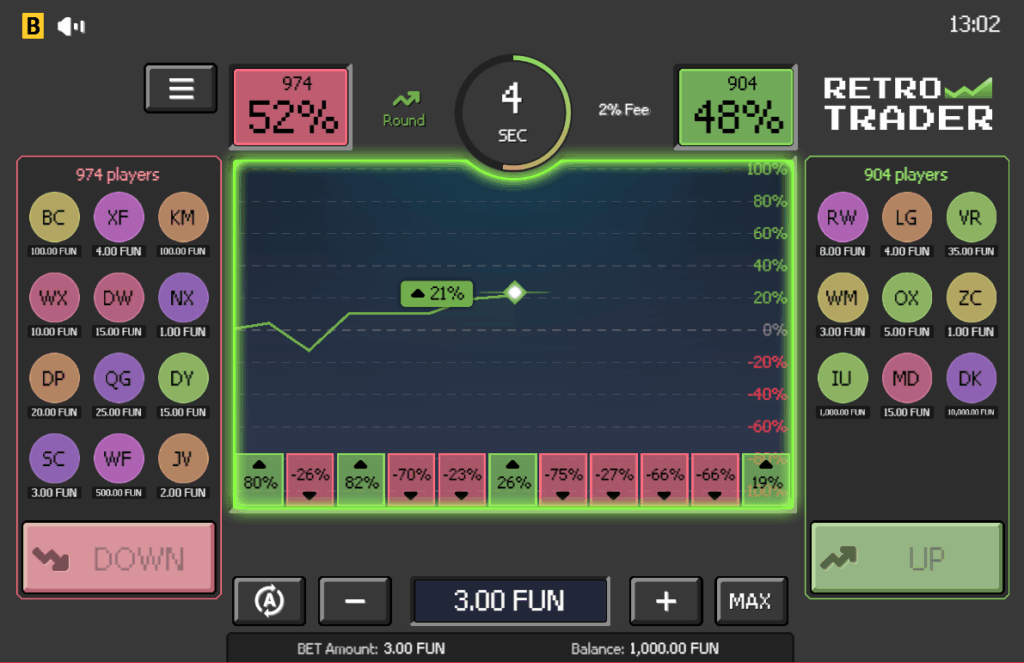Mute the game sound

(x=71, y=26)
